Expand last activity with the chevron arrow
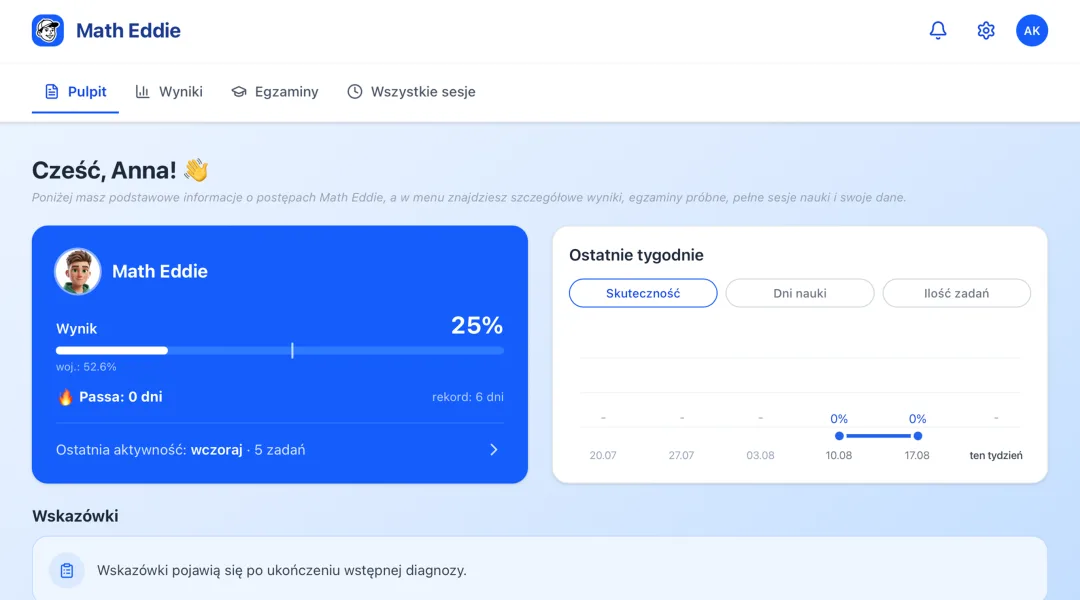The height and width of the screenshot is (600, 1080). click(x=494, y=450)
